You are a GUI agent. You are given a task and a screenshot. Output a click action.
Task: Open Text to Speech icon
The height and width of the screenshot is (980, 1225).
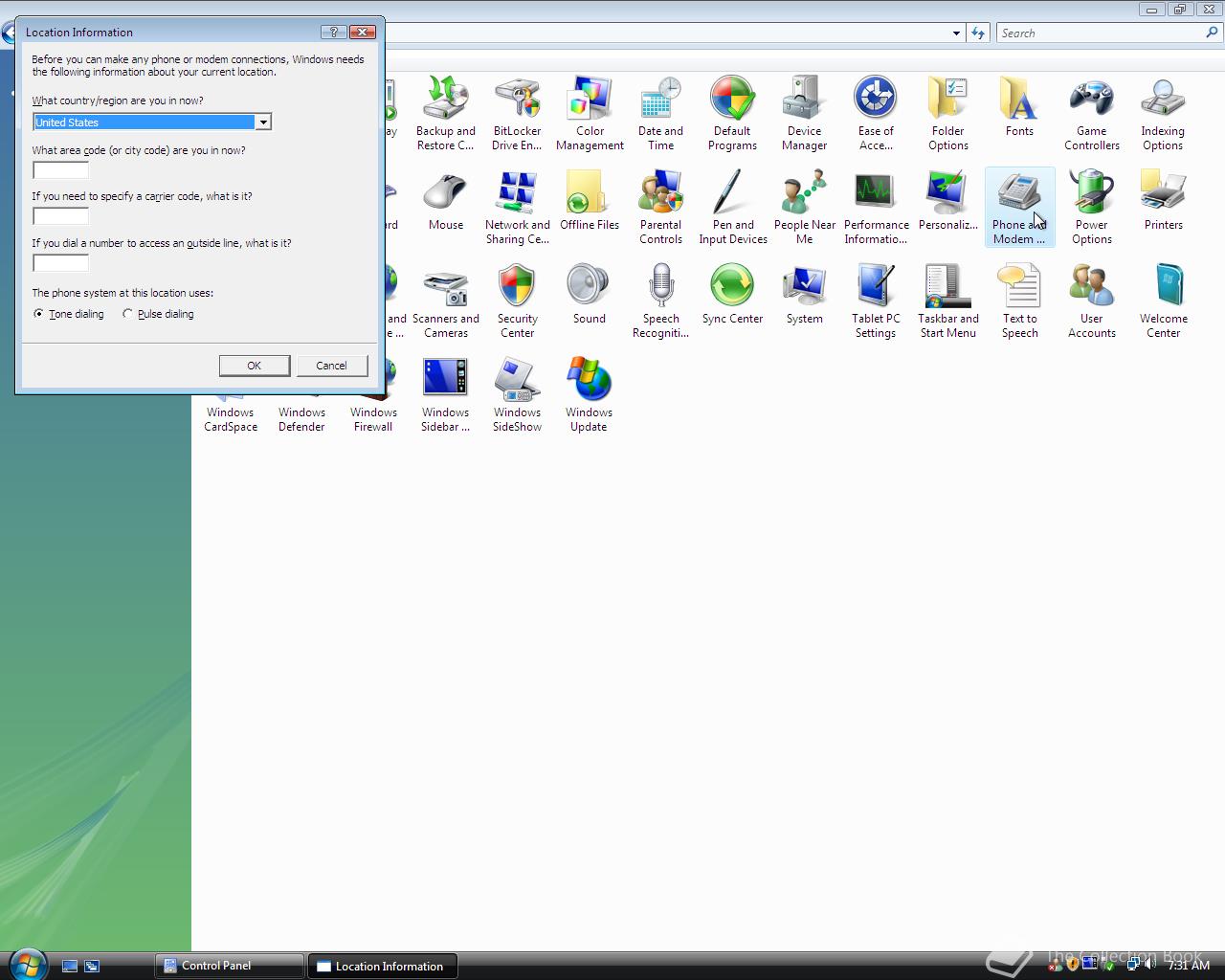coord(1019,301)
